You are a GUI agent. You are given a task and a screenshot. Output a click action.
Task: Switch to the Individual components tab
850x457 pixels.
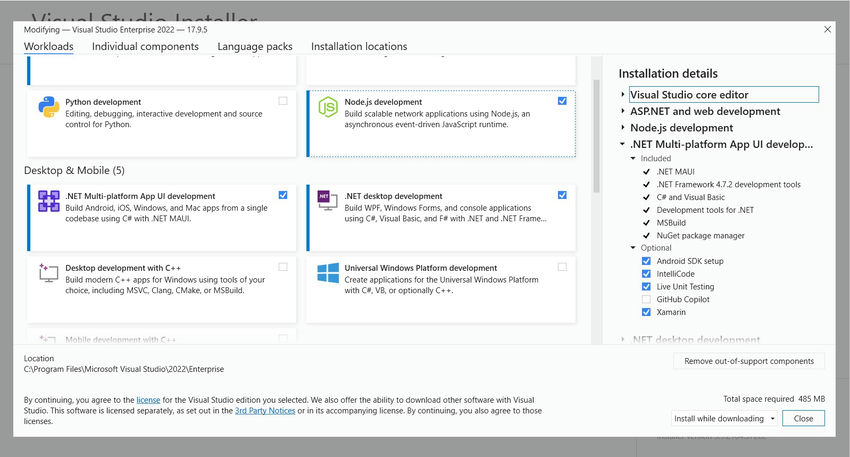tap(145, 47)
